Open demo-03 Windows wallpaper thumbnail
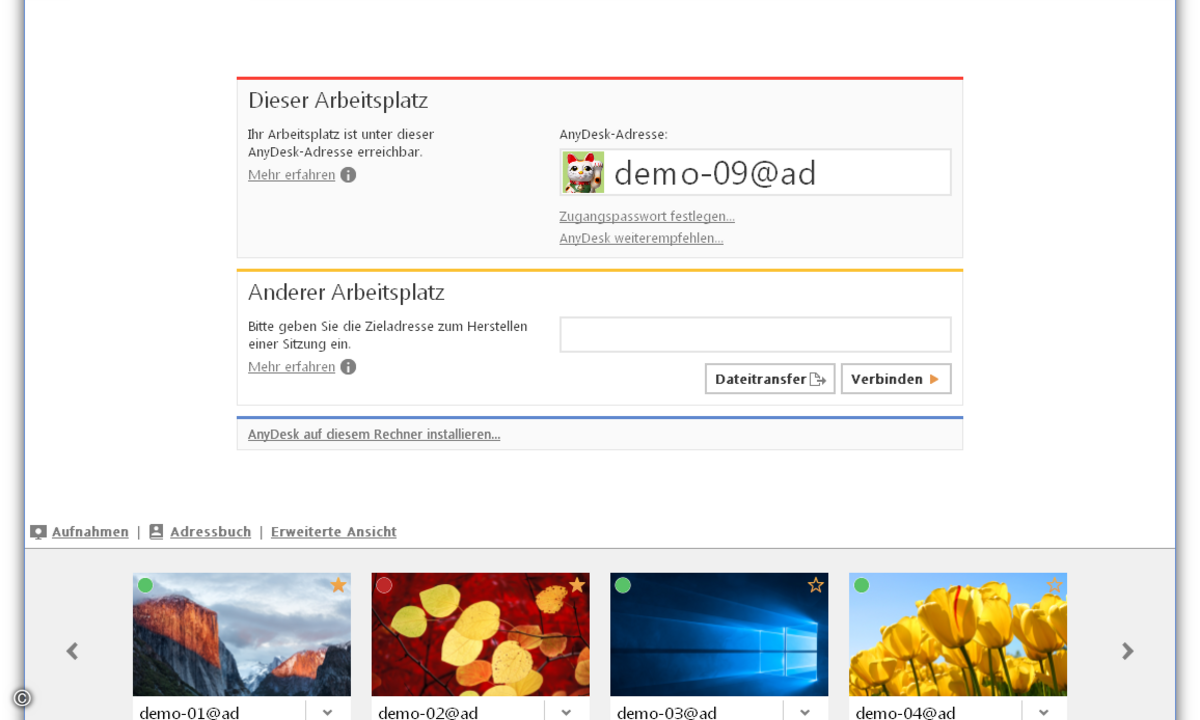This screenshot has width=1200, height=720. pyautogui.click(x=719, y=634)
